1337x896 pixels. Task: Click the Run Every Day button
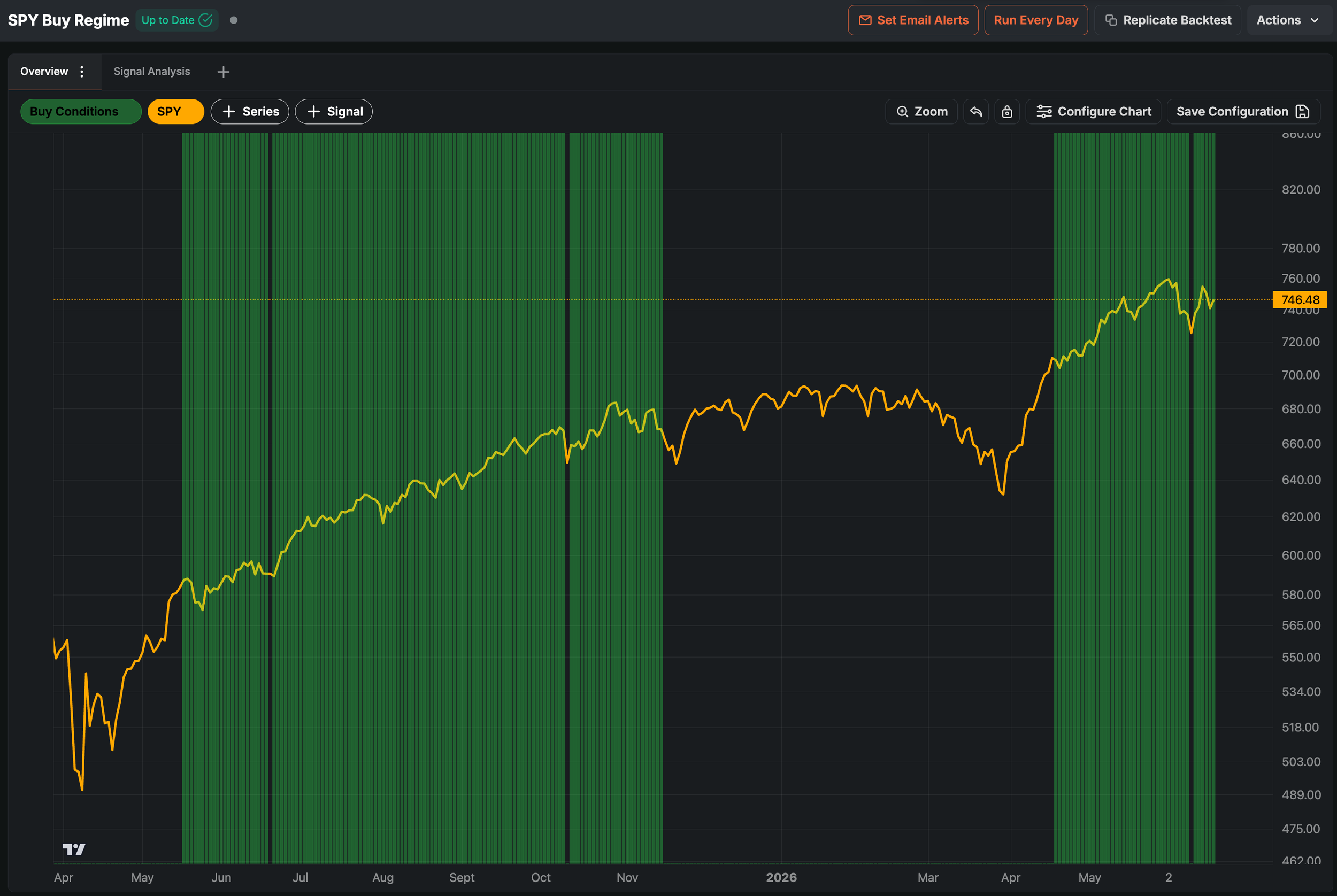(x=1036, y=20)
